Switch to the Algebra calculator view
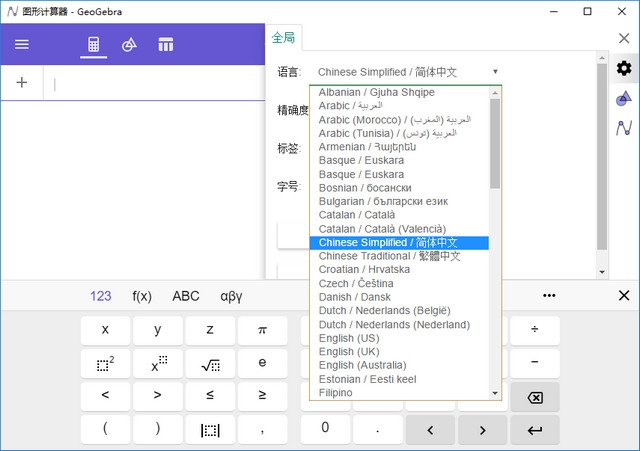Screen dimensions: 640x451 [x=94, y=45]
